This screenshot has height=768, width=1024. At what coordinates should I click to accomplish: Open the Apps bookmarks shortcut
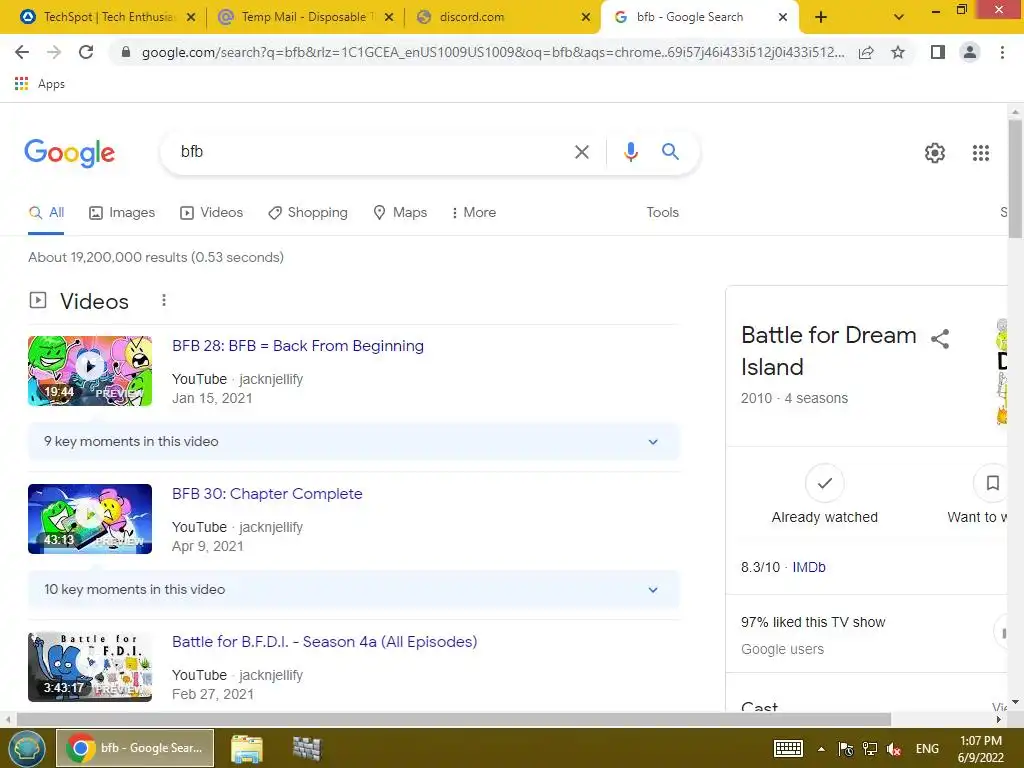click(x=40, y=84)
